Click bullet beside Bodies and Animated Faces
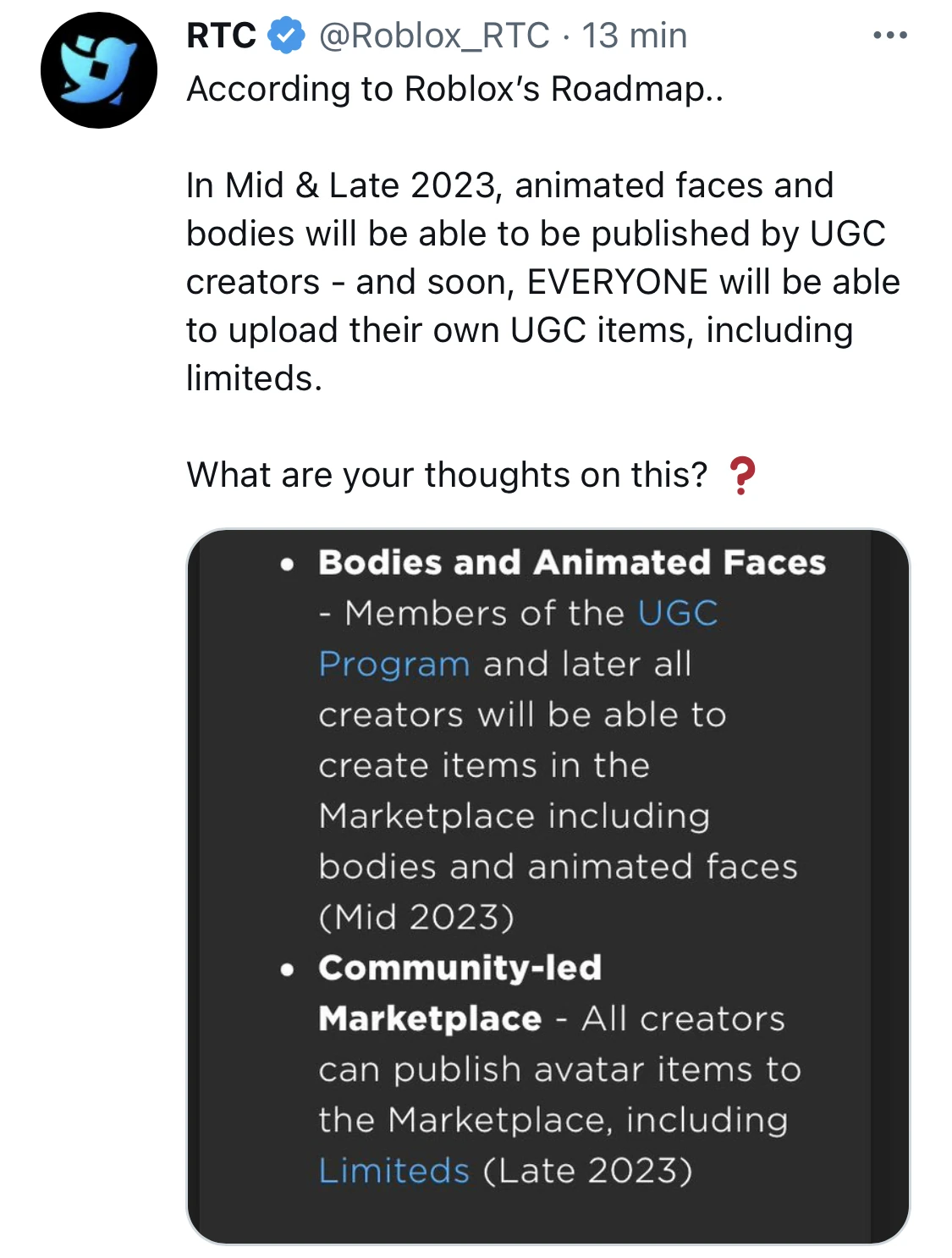952x1258 pixels. 288,564
